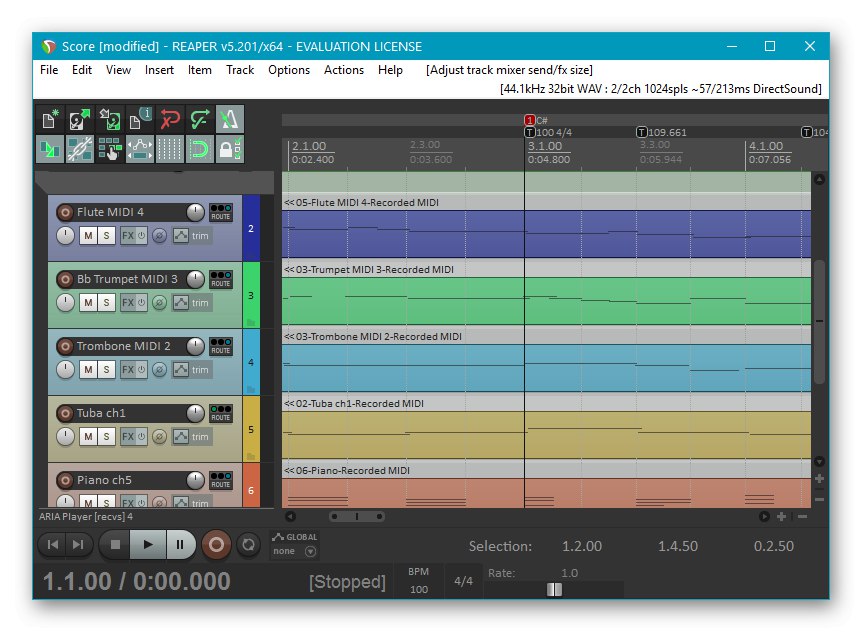Arm record on Bb Trumpet MIDI 3 track
Image resolution: width=862 pixels, height=632 pixels.
tap(65, 279)
